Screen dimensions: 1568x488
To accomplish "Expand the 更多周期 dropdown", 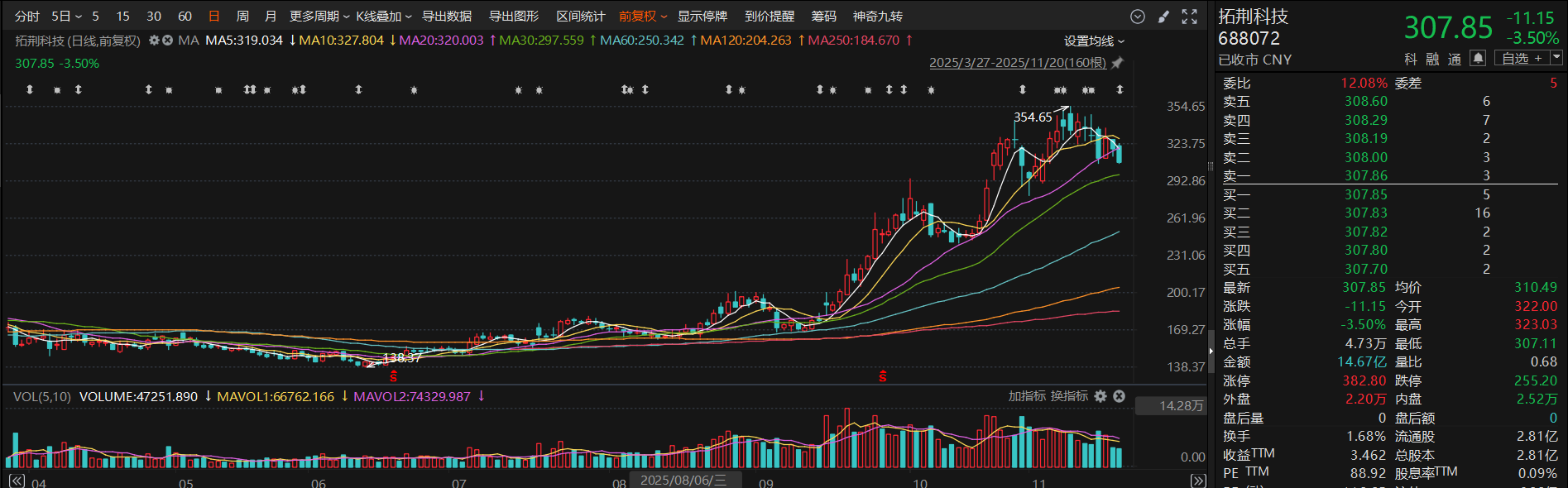I will click(319, 17).
